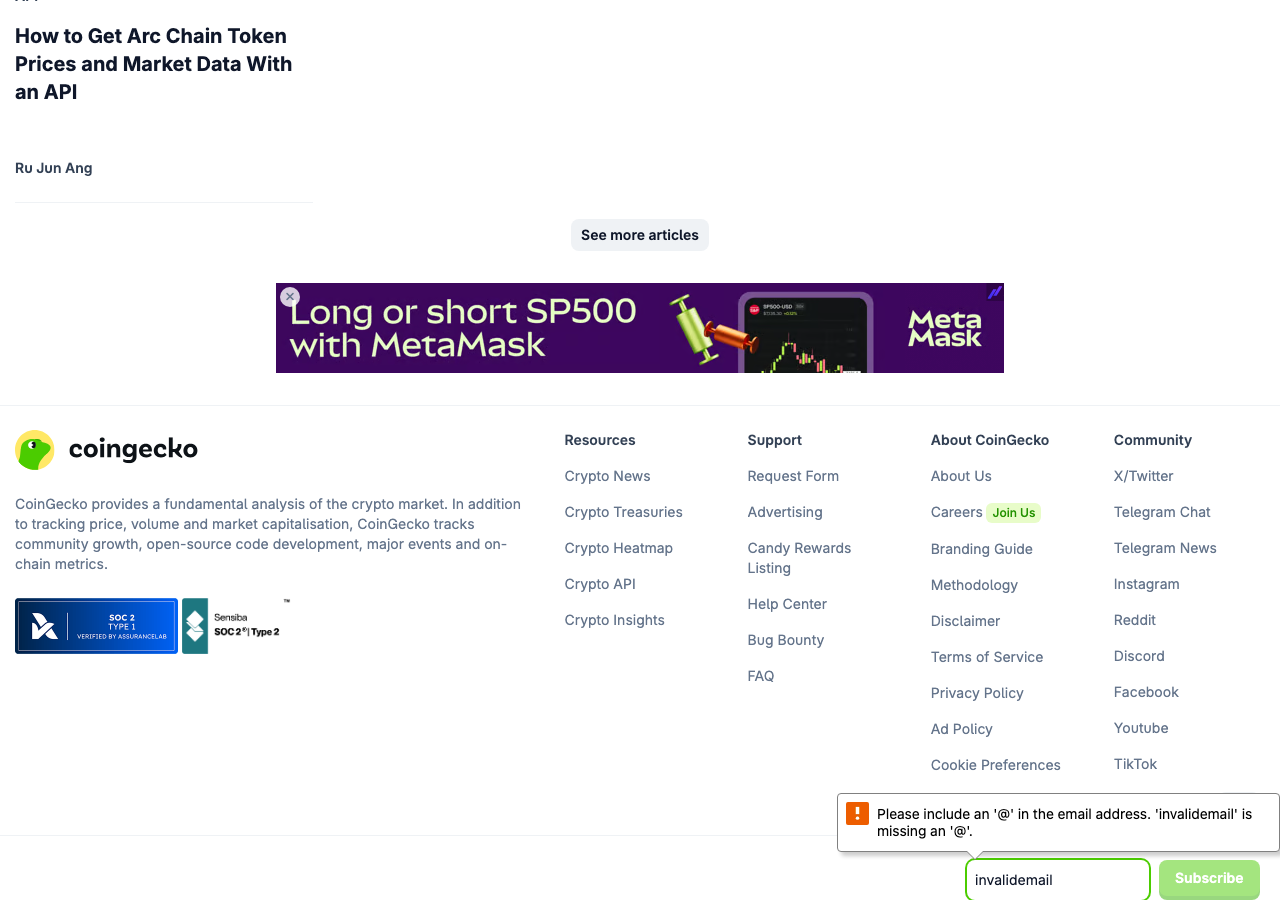
Task: Click the ad info icon on MetaMask banner
Action: 995,292
